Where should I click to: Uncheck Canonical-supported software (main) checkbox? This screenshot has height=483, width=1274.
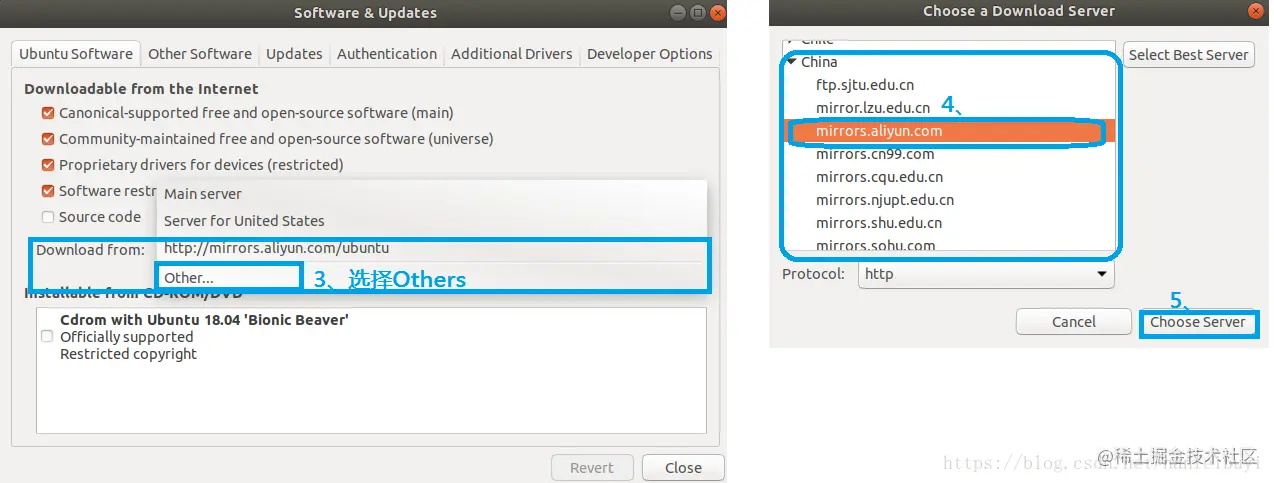pyautogui.click(x=48, y=113)
